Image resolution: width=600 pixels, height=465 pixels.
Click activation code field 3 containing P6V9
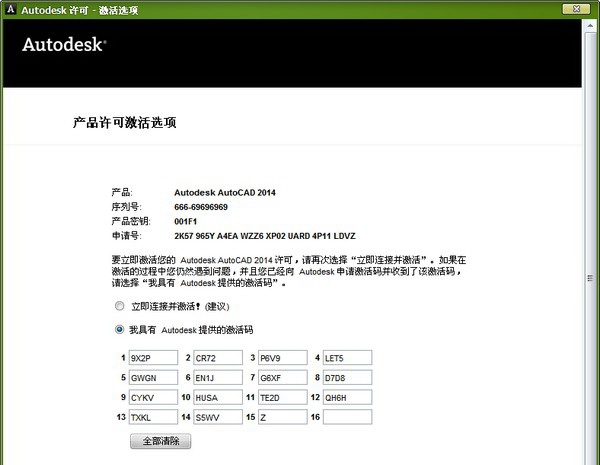point(282,357)
